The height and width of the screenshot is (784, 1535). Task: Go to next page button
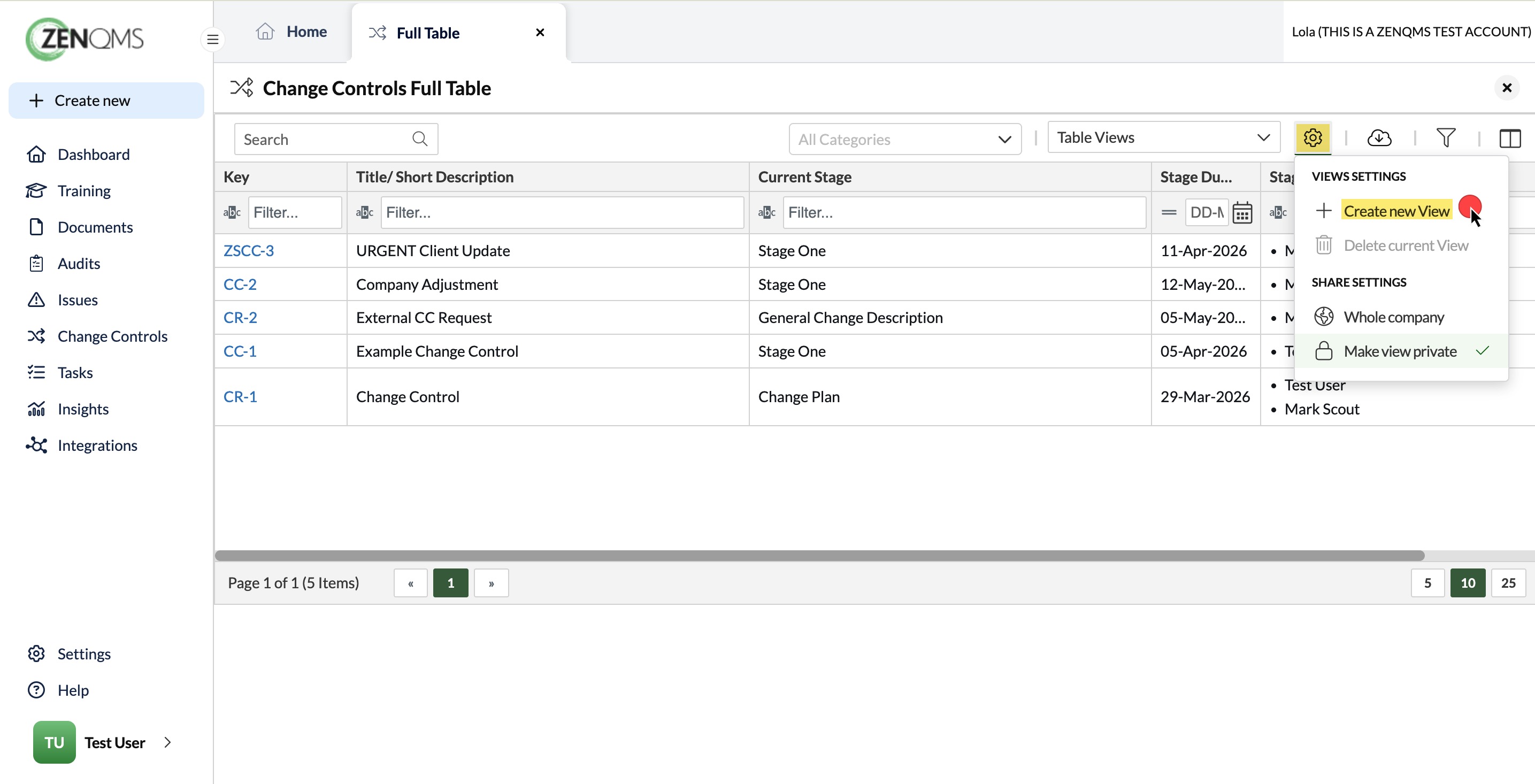point(491,582)
